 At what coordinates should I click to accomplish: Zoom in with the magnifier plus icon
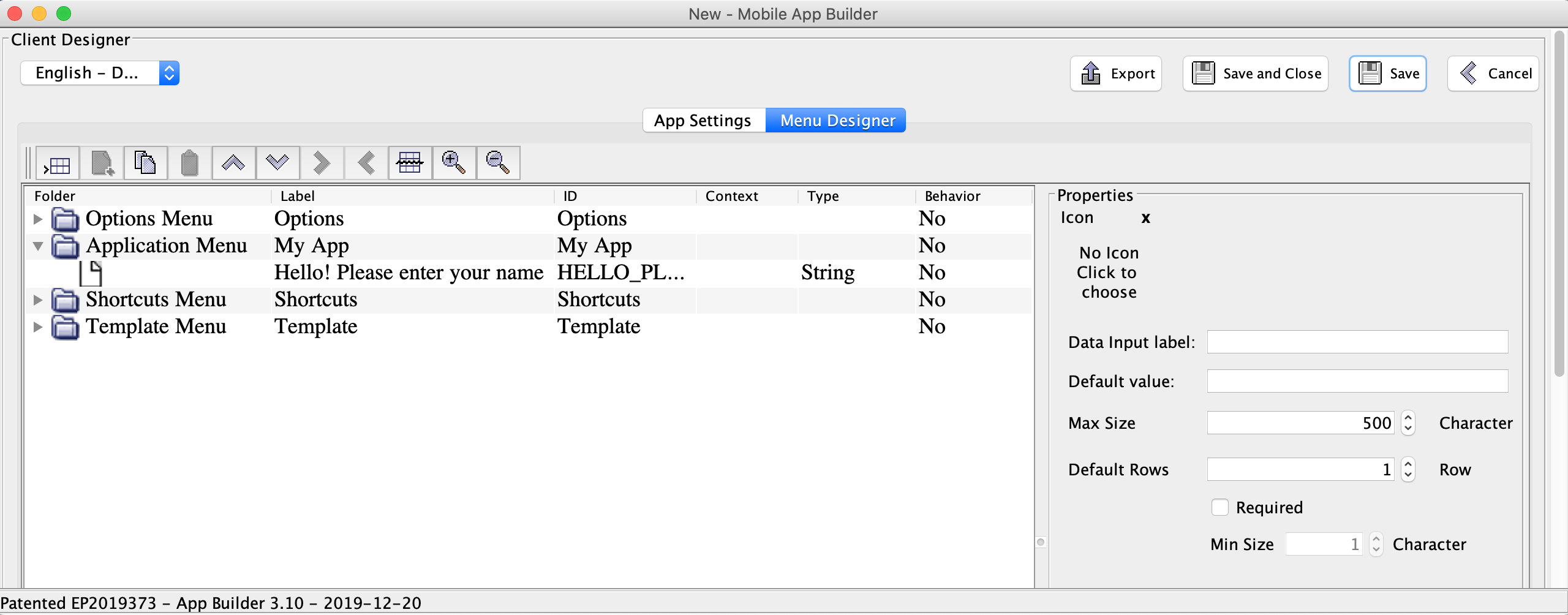(454, 164)
